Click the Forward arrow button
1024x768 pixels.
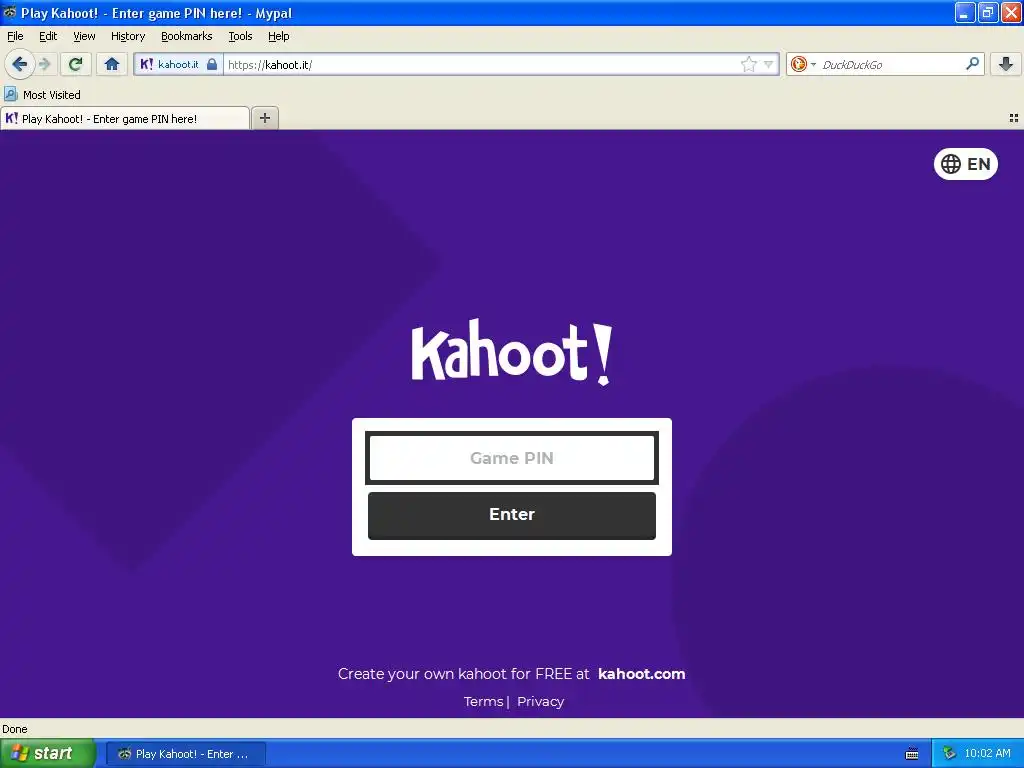click(44, 64)
